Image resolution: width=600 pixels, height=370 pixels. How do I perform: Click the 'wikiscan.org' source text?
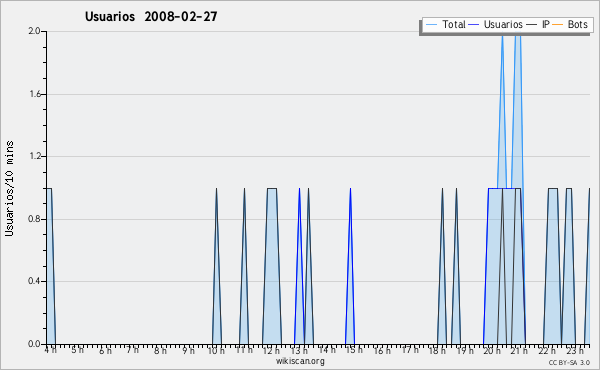coord(300,361)
